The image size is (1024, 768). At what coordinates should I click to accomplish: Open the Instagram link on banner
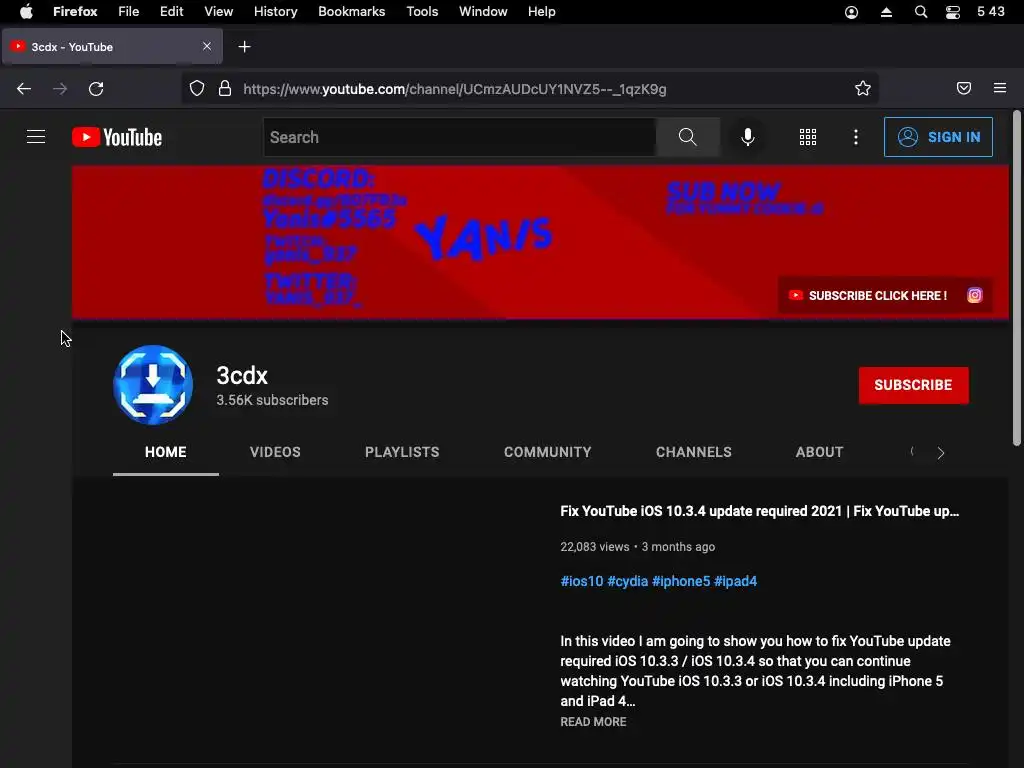point(974,295)
